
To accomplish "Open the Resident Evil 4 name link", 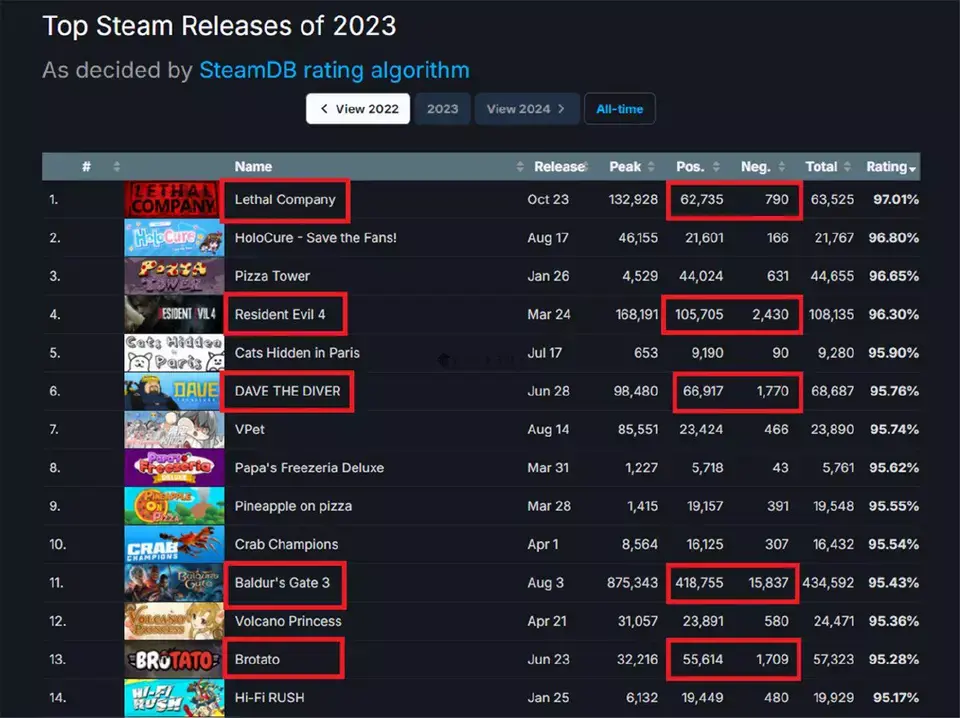I will click(280, 315).
